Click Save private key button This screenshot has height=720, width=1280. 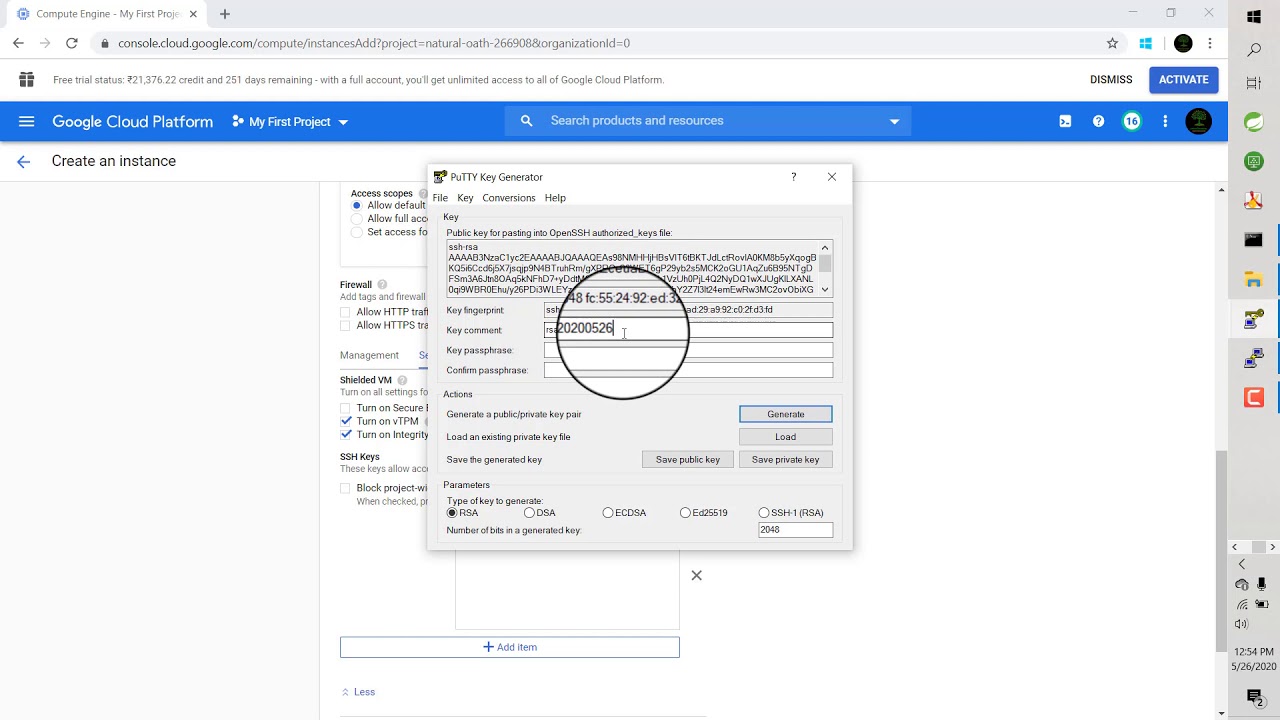click(x=785, y=460)
